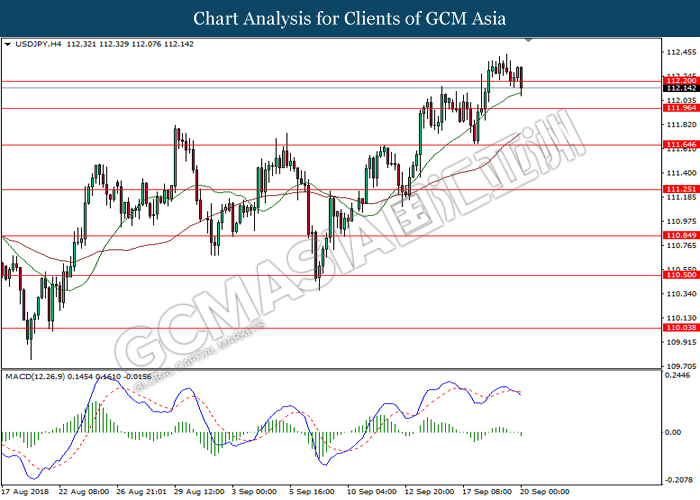Select the 111.646 red price level label
Viewport: 700px width, 500px height.
(680, 145)
